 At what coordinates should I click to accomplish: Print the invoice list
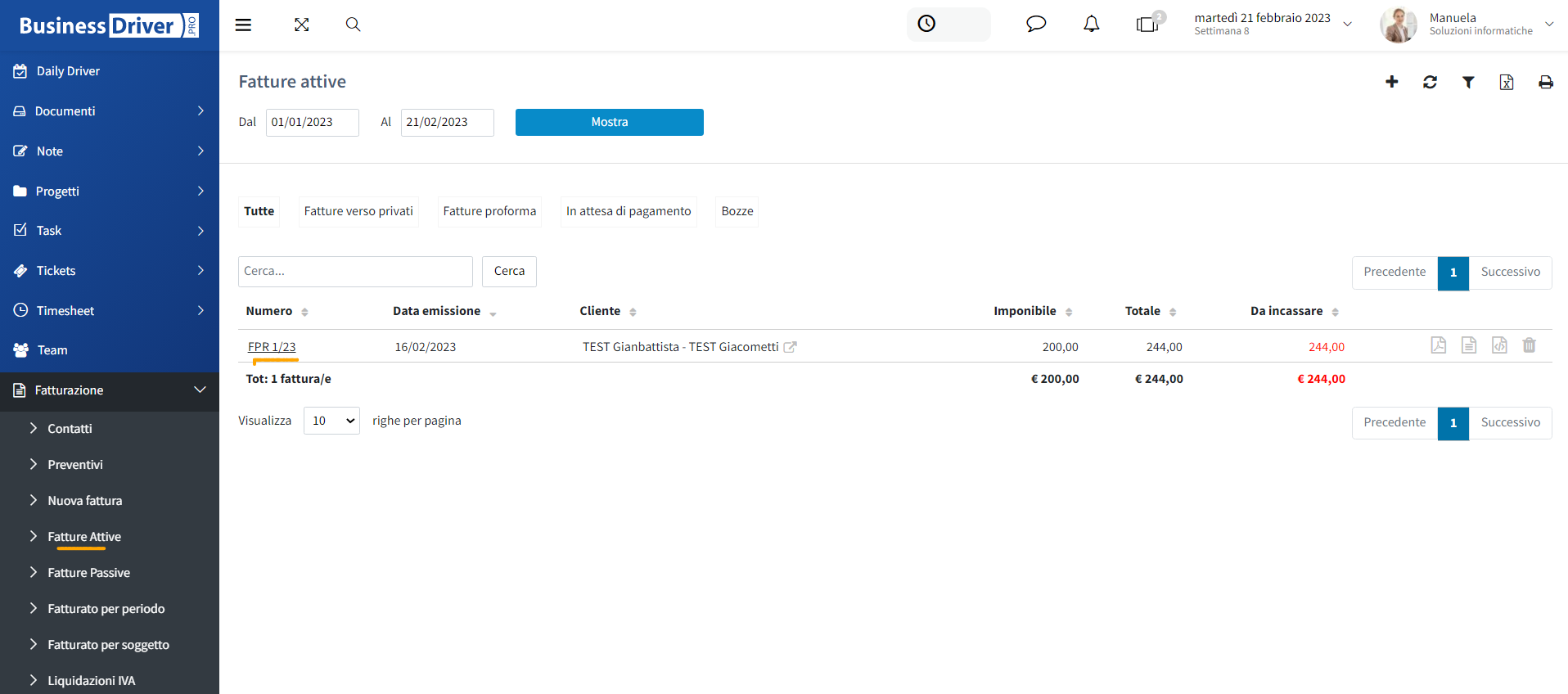pyautogui.click(x=1546, y=82)
